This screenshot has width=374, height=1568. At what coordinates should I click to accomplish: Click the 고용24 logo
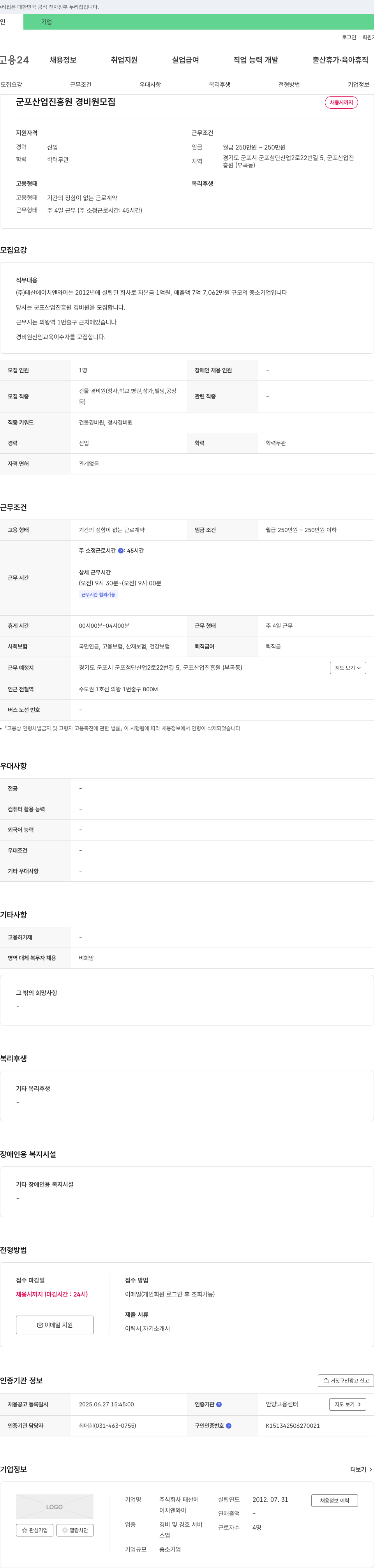click(14, 60)
